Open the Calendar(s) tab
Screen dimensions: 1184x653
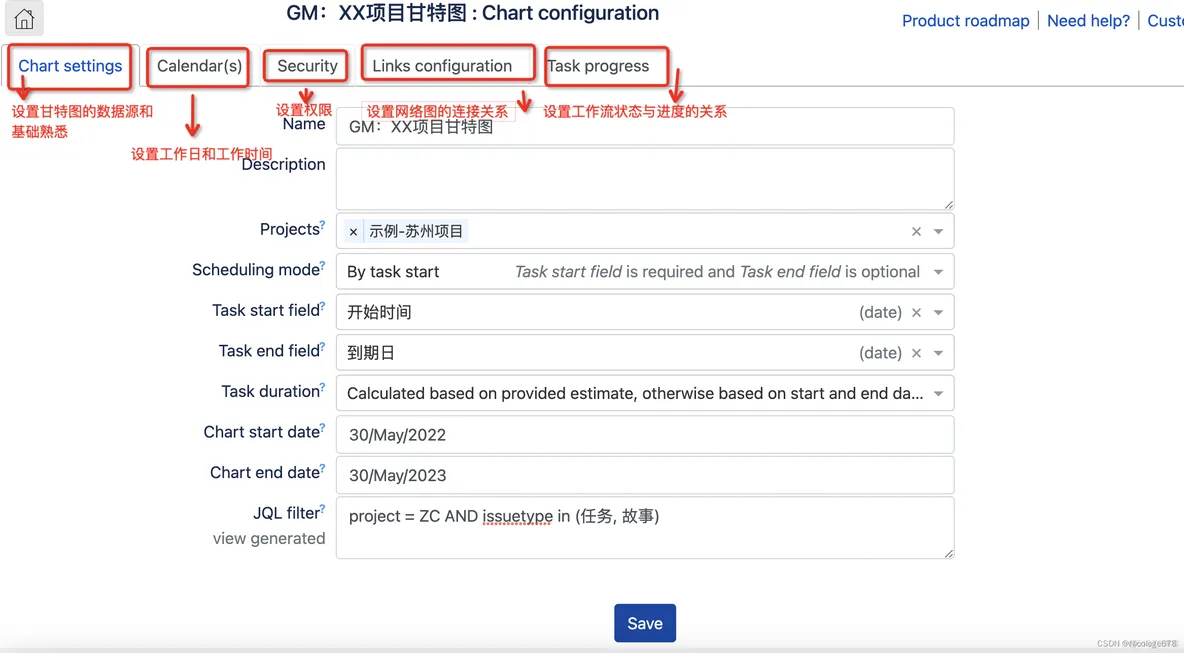coord(199,66)
